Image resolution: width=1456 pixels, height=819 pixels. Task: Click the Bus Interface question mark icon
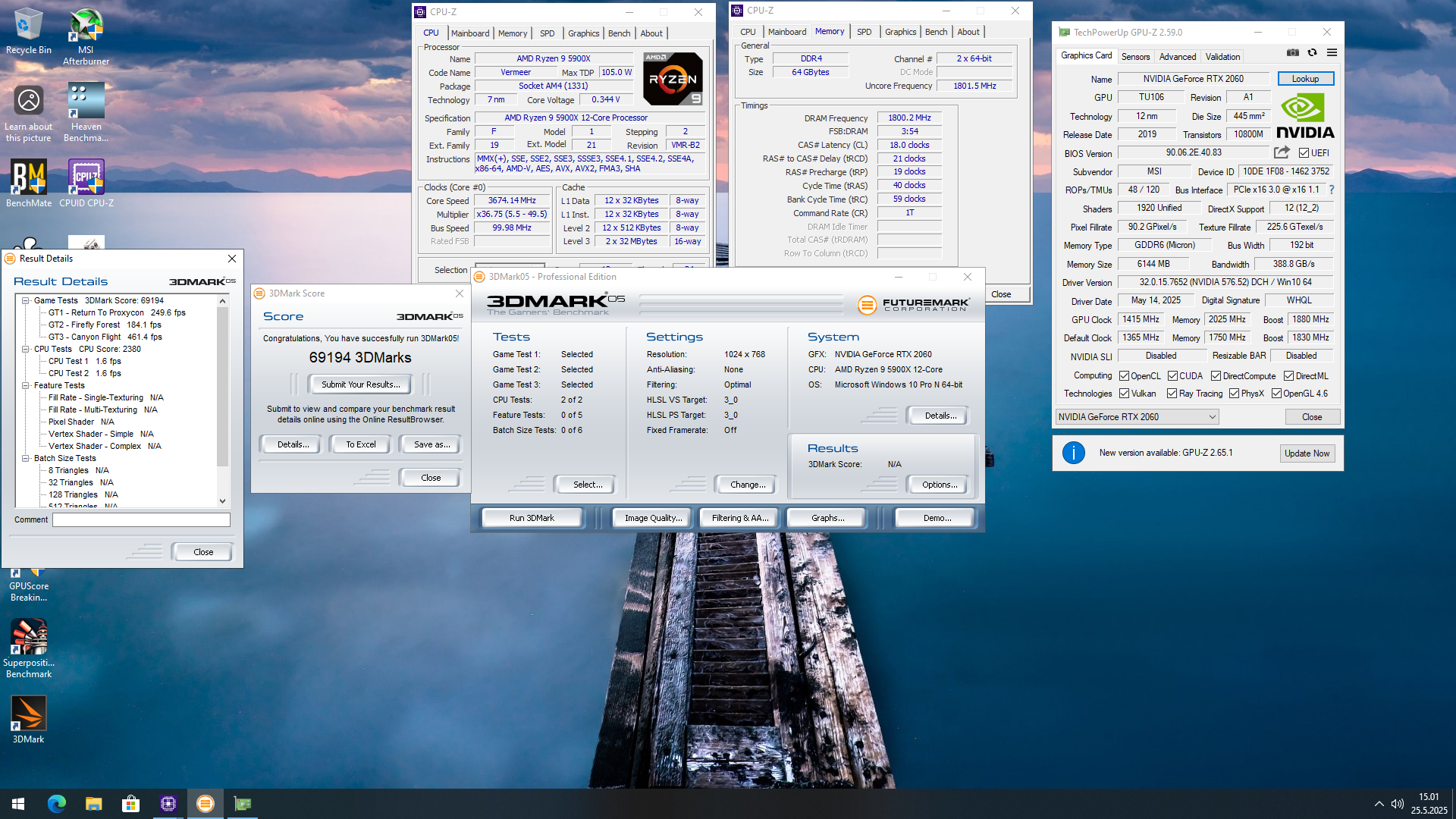tap(1332, 190)
